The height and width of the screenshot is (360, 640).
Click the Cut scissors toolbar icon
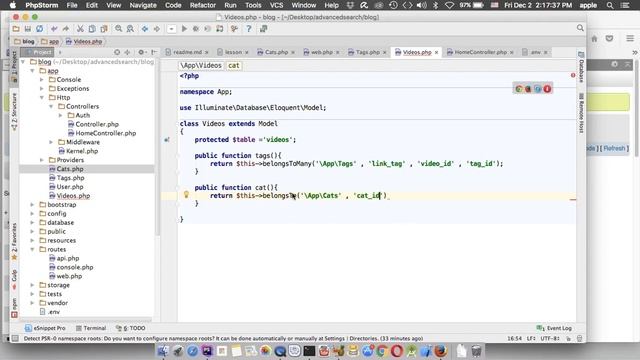click(80, 29)
